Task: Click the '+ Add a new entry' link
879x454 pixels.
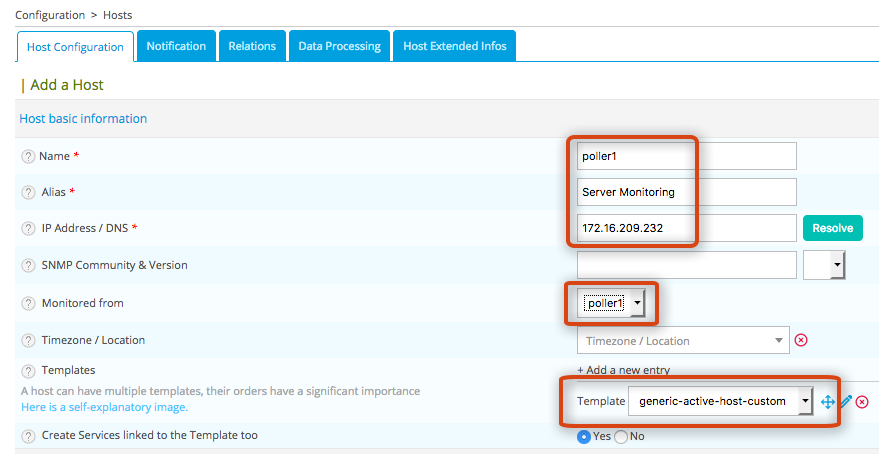Action: pyautogui.click(x=623, y=370)
